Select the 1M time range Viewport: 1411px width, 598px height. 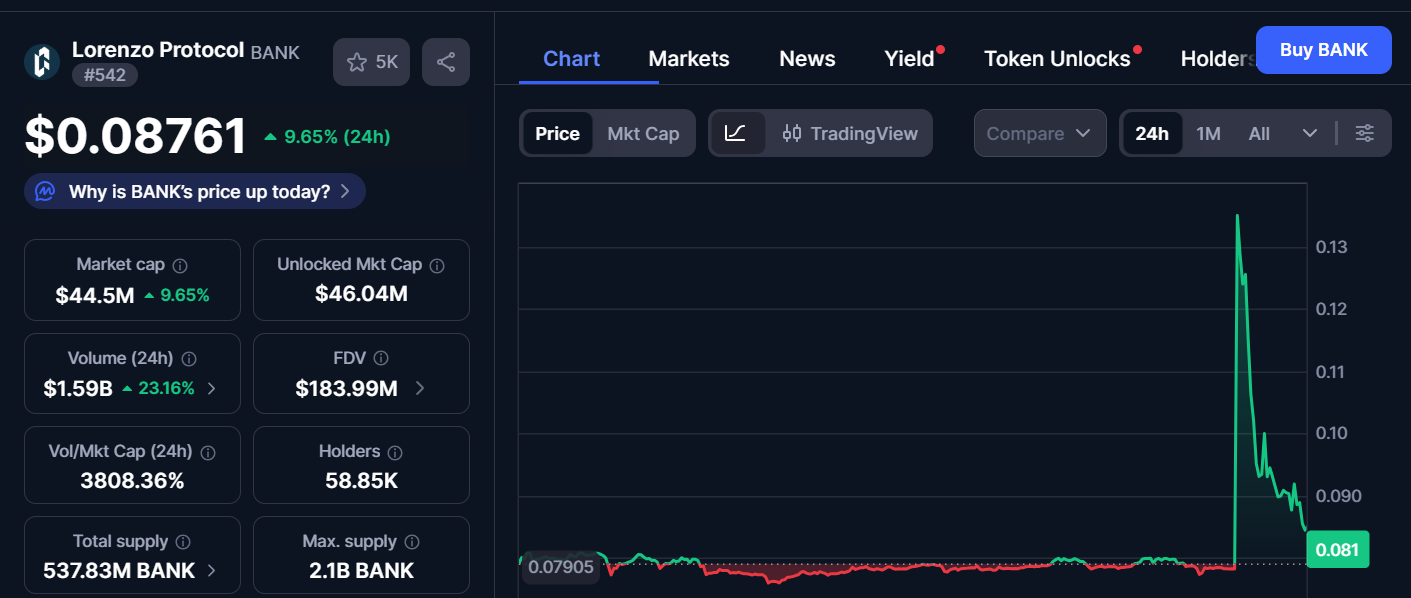(x=1208, y=133)
